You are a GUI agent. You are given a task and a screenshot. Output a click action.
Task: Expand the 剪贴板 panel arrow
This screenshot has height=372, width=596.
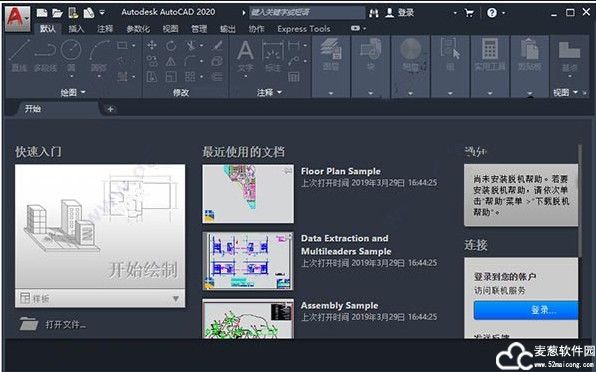coord(529,93)
